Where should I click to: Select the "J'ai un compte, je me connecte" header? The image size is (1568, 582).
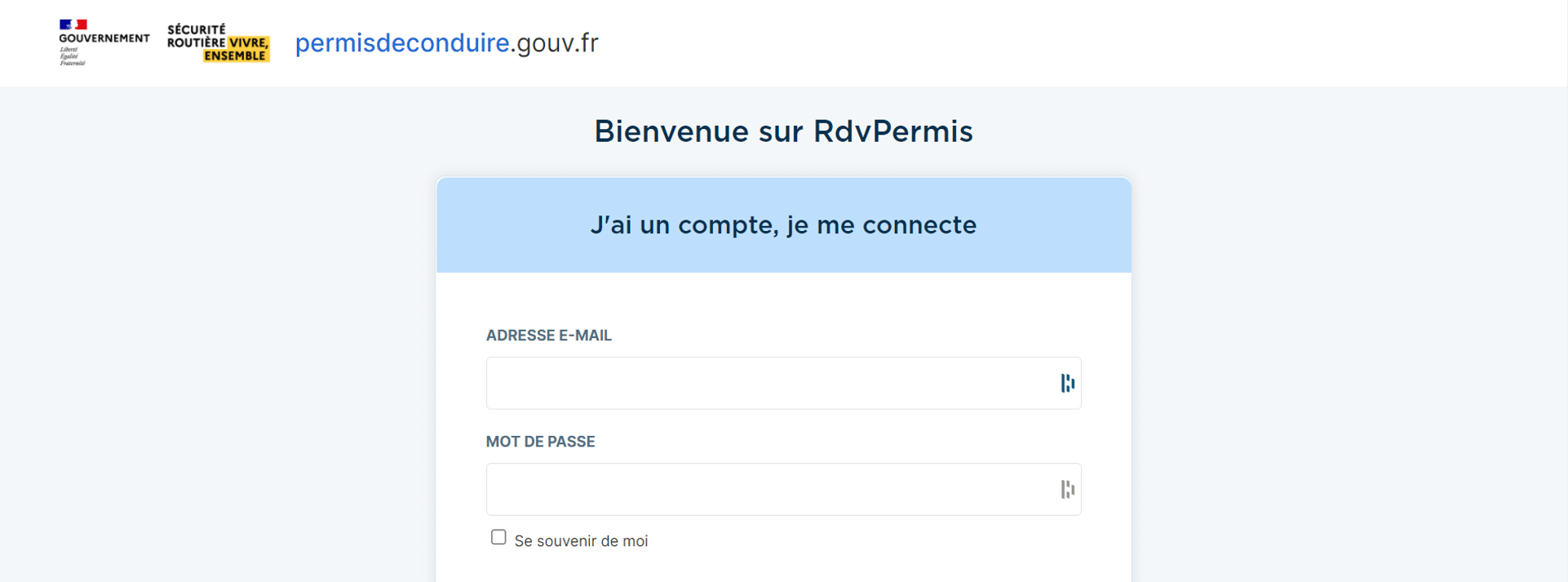tap(784, 225)
